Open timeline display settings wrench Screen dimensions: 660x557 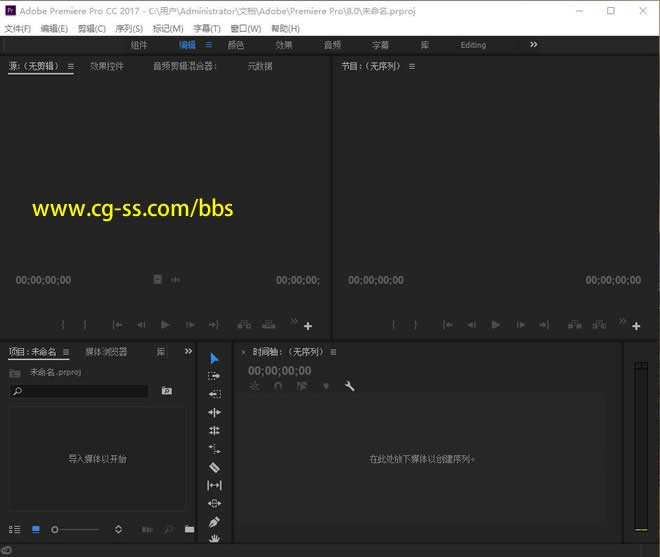(x=350, y=386)
